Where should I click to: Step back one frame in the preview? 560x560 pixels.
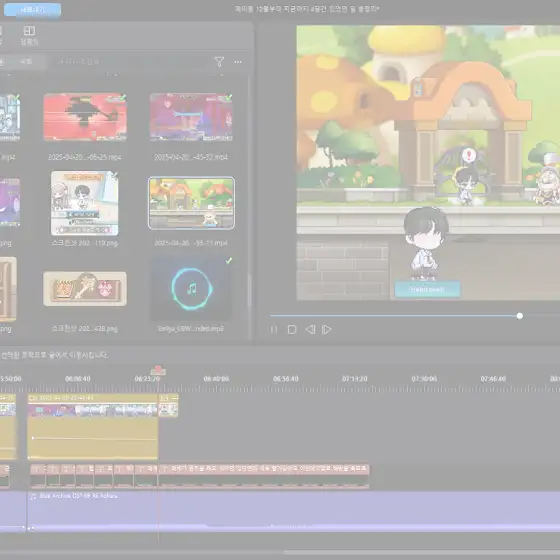(x=310, y=329)
